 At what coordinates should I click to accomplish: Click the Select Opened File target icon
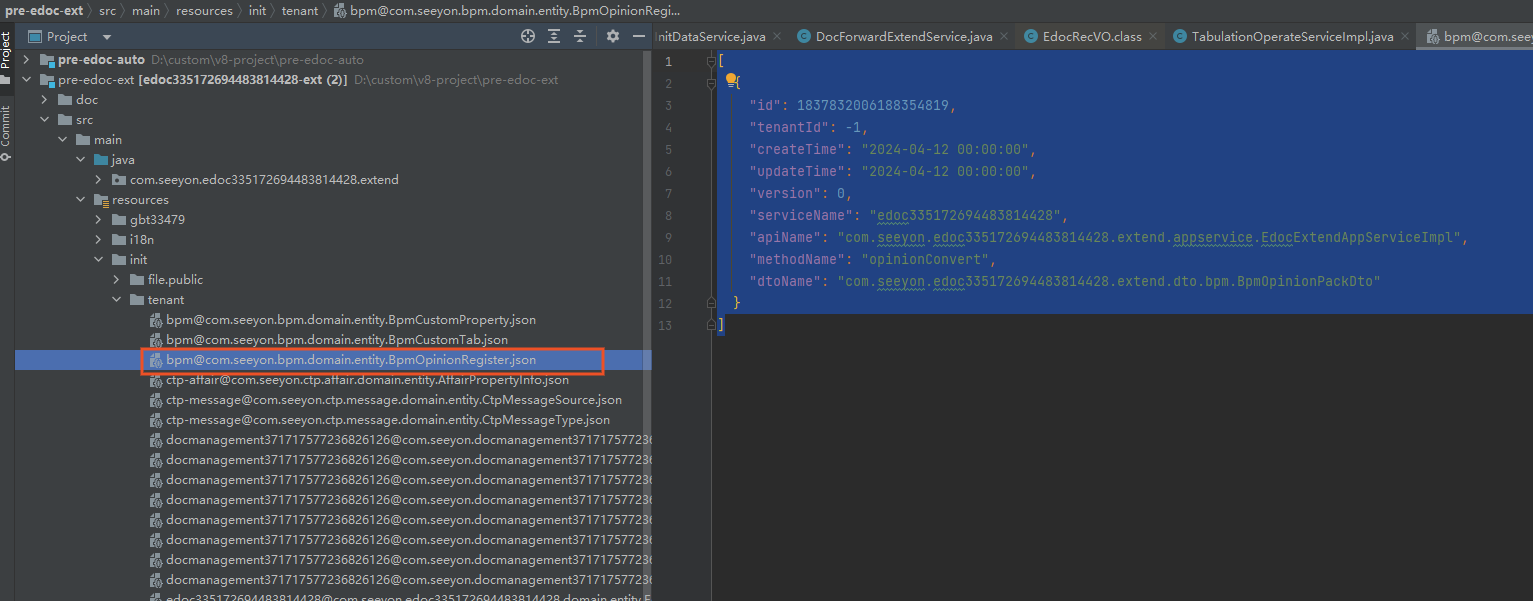click(528, 36)
